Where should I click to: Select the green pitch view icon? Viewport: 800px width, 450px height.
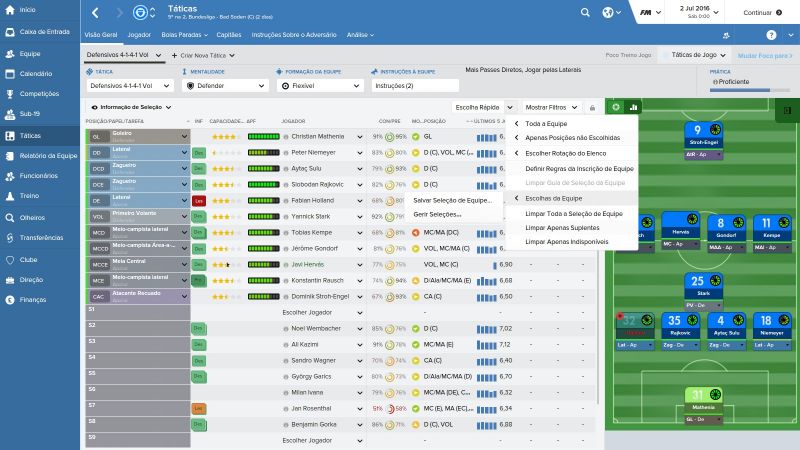pyautogui.click(x=616, y=107)
